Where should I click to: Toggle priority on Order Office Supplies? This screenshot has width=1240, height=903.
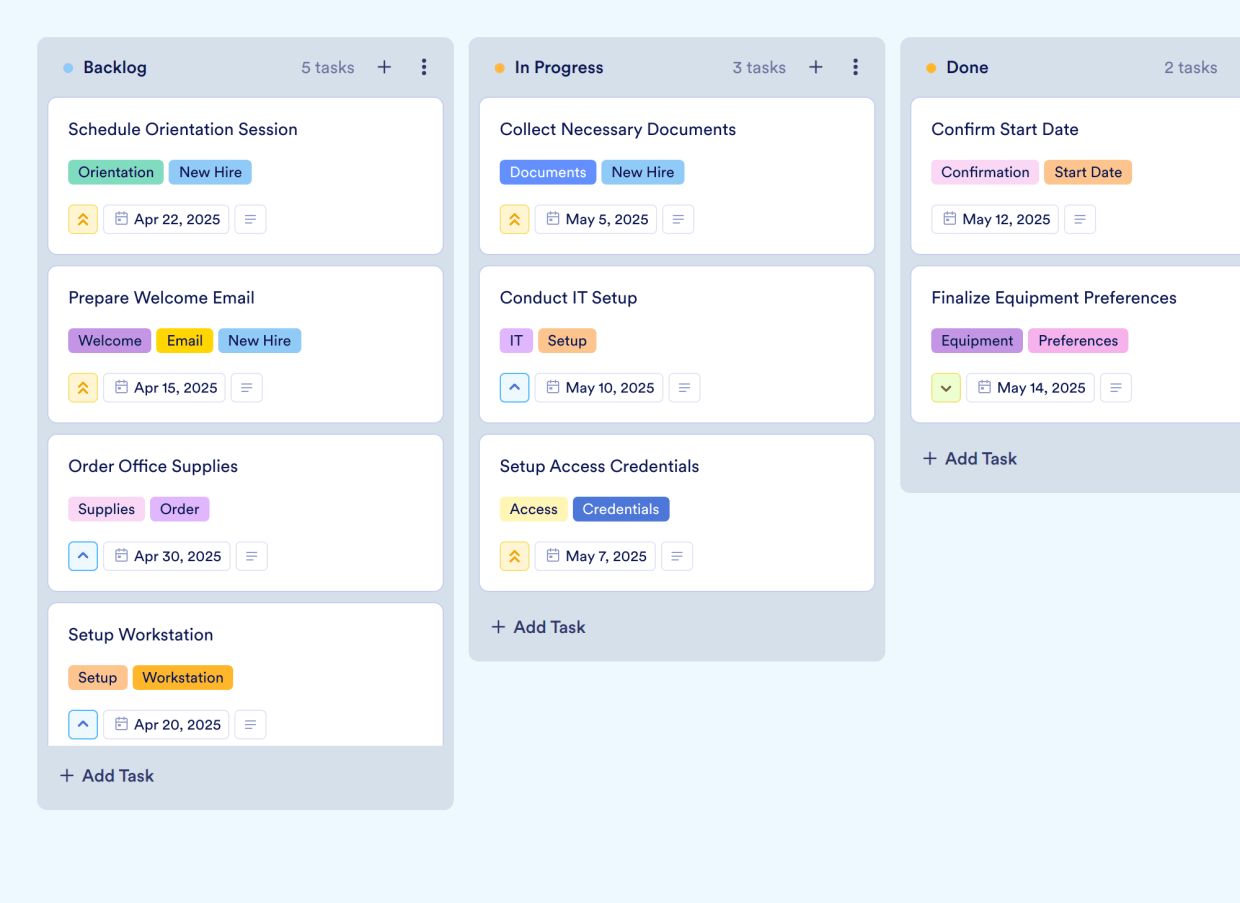[x=83, y=556]
